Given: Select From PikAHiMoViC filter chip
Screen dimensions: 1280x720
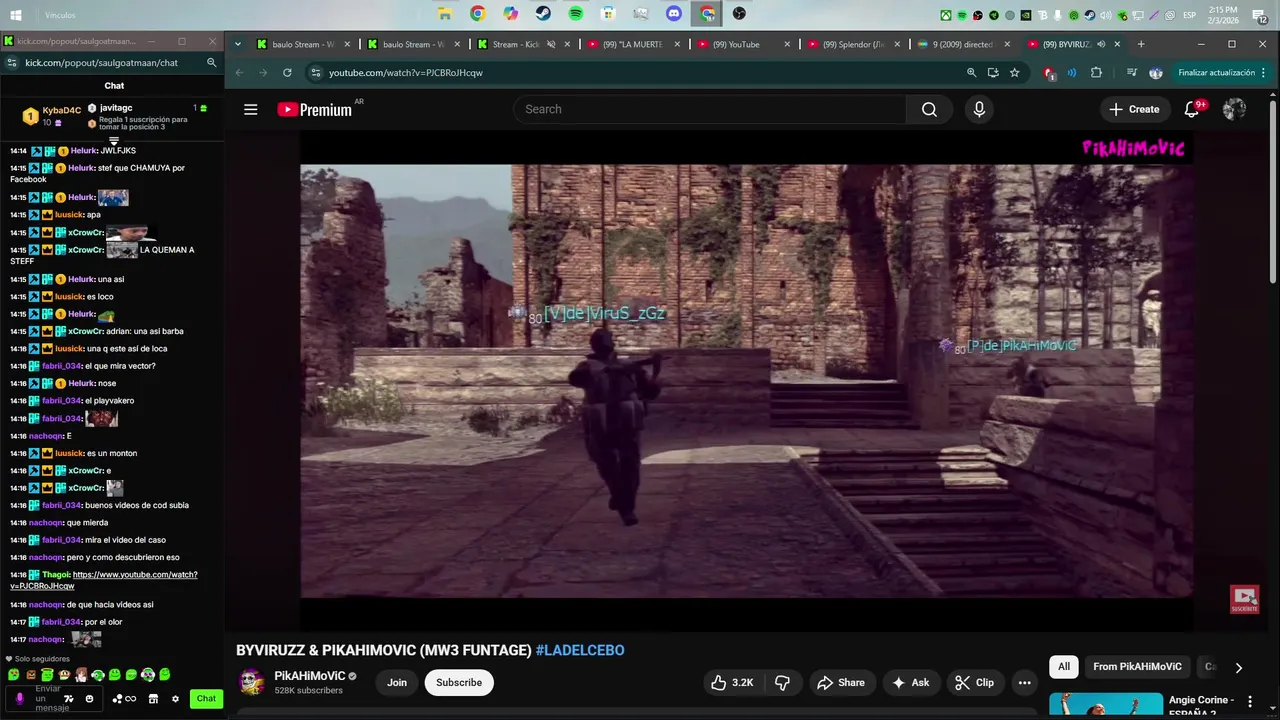Looking at the screenshot, I should [x=1137, y=667].
